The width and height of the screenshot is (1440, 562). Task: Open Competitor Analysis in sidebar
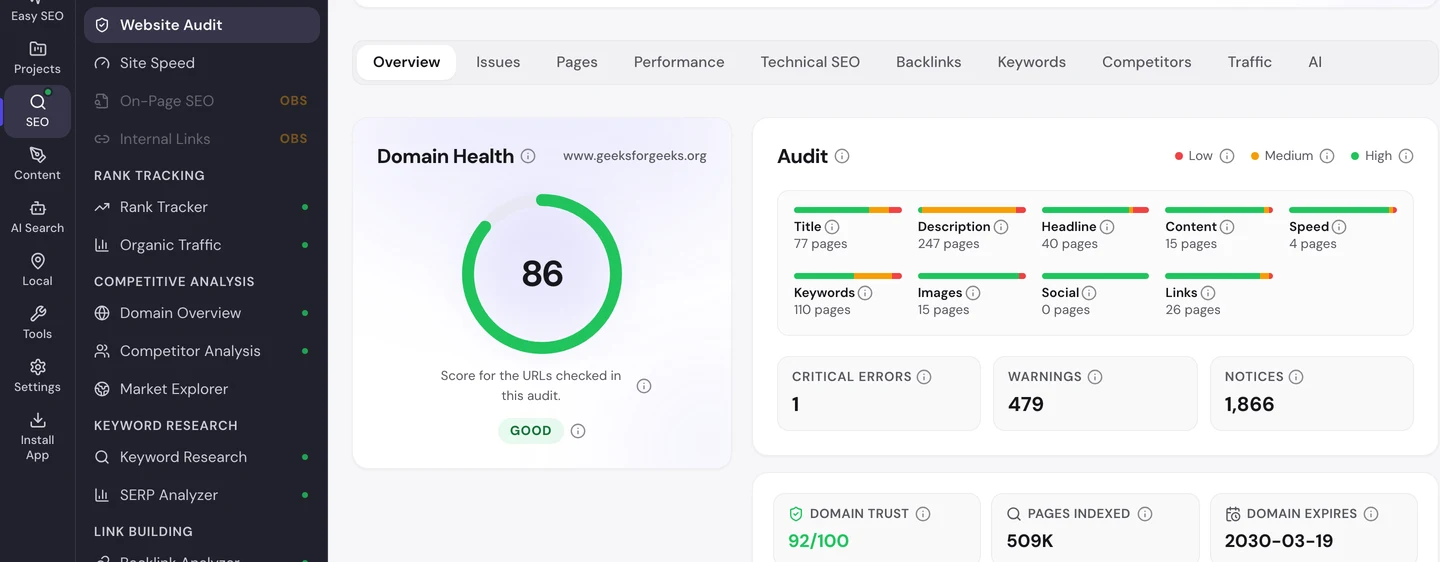coord(202,351)
